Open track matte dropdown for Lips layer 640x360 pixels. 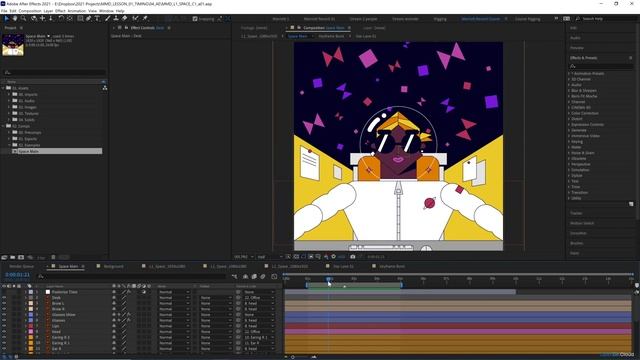(216, 326)
